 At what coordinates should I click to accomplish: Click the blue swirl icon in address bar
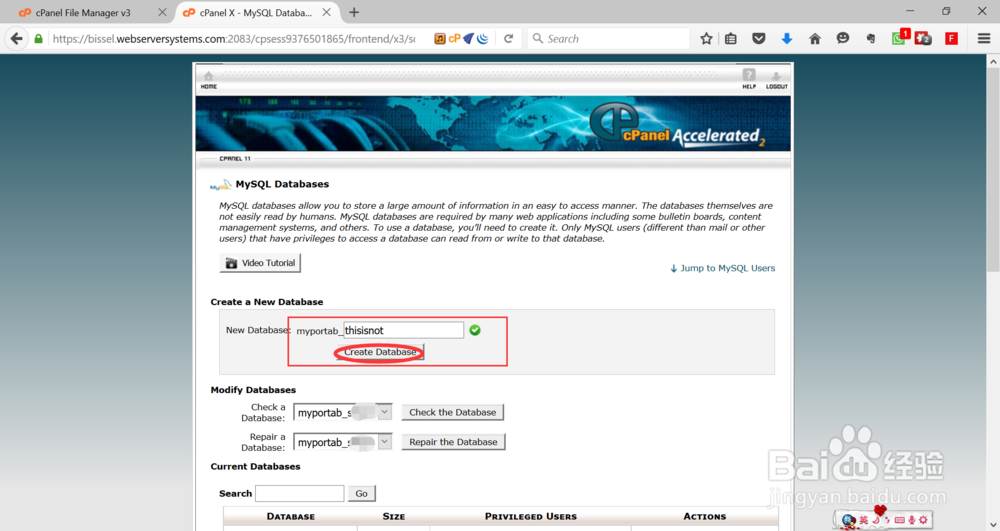[483, 39]
